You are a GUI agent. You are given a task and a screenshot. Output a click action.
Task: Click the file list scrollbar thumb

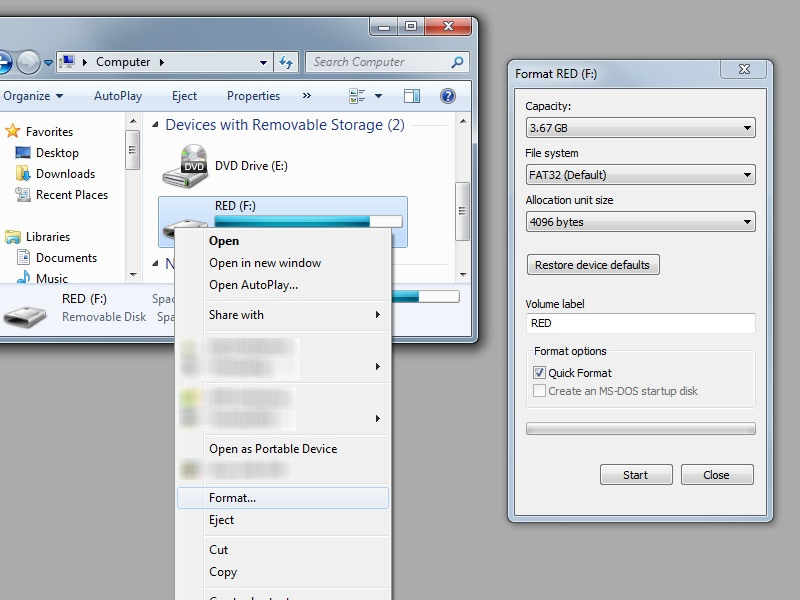(462, 211)
